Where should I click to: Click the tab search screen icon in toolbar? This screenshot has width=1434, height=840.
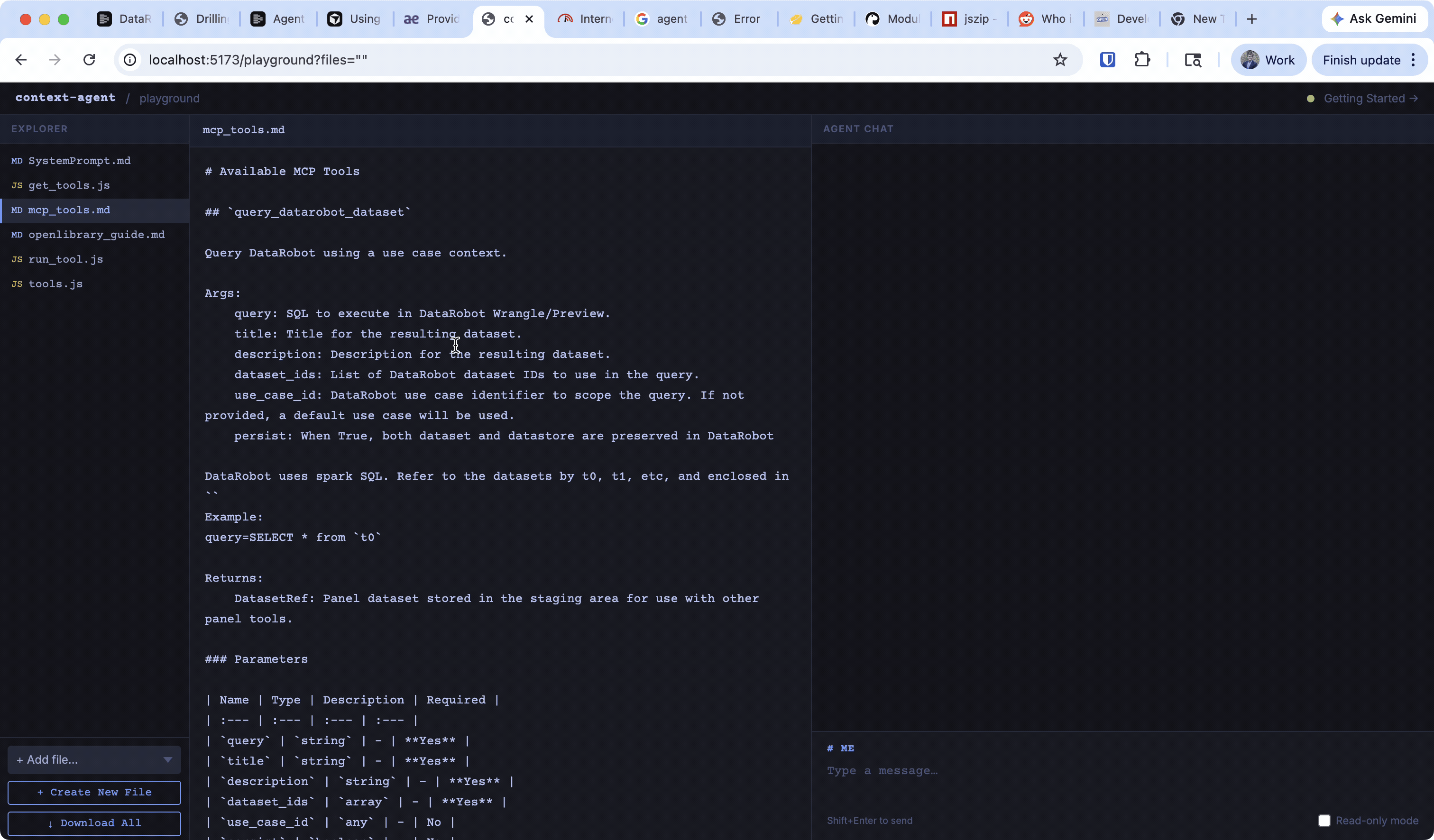pyautogui.click(x=1193, y=60)
